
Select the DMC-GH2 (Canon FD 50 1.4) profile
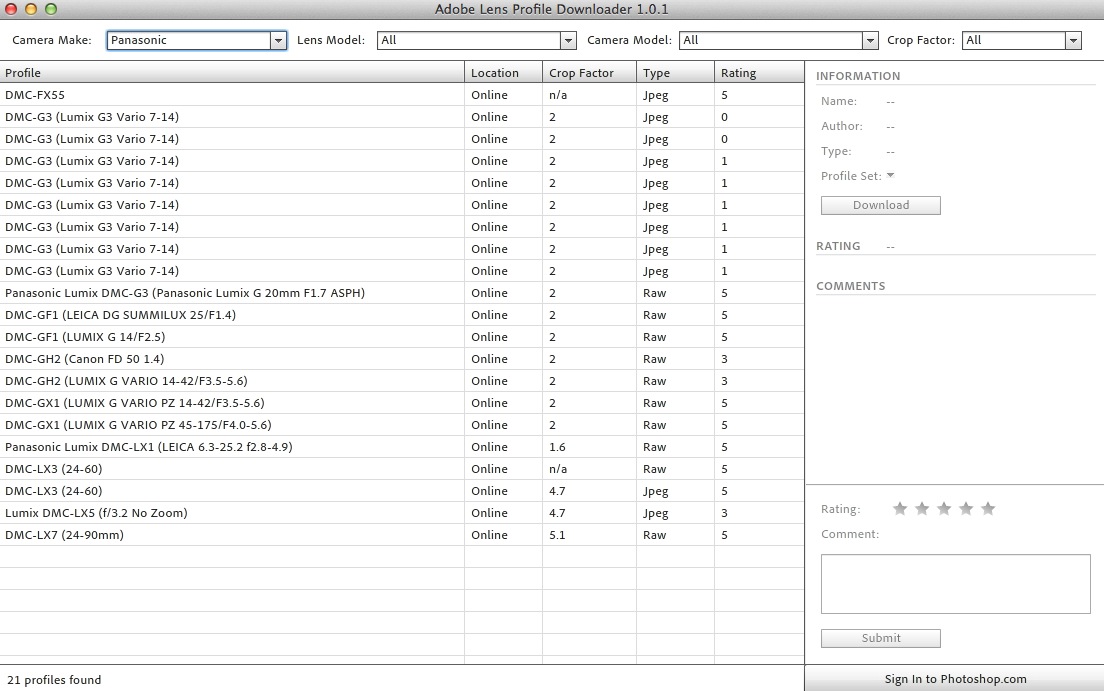pos(232,359)
